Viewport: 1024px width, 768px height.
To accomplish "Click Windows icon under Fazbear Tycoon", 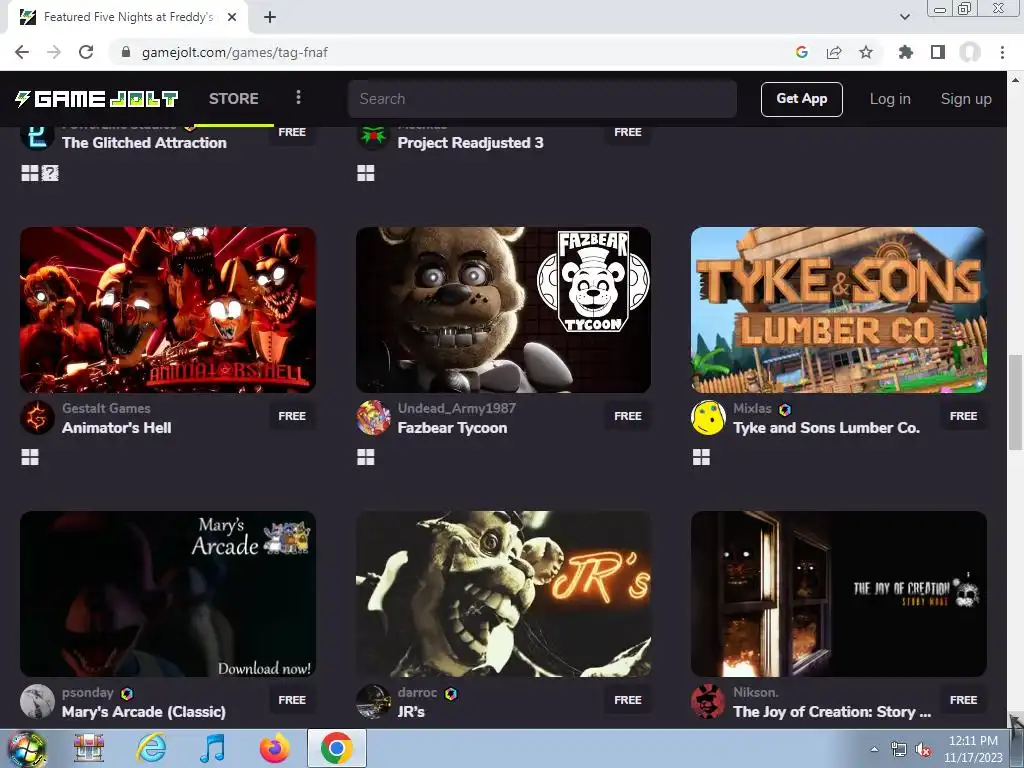I will 366,457.
